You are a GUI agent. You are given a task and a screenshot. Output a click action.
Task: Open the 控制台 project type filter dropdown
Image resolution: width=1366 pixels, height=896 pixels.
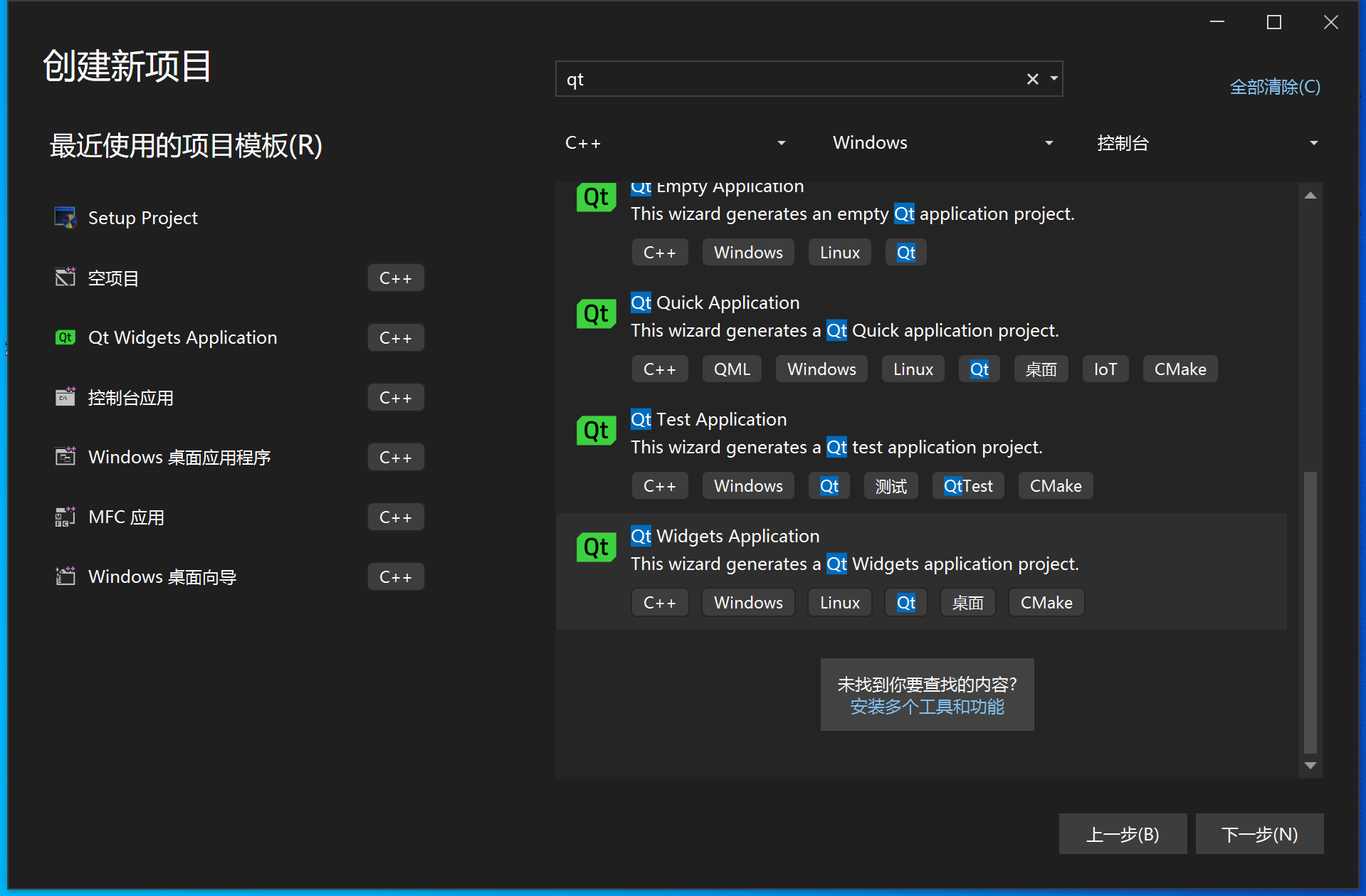coord(1207,143)
